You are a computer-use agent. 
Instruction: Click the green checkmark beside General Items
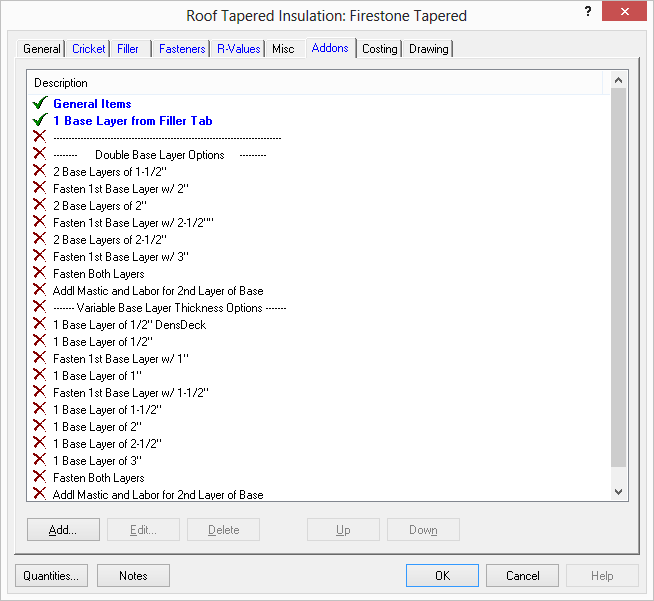tap(39, 103)
